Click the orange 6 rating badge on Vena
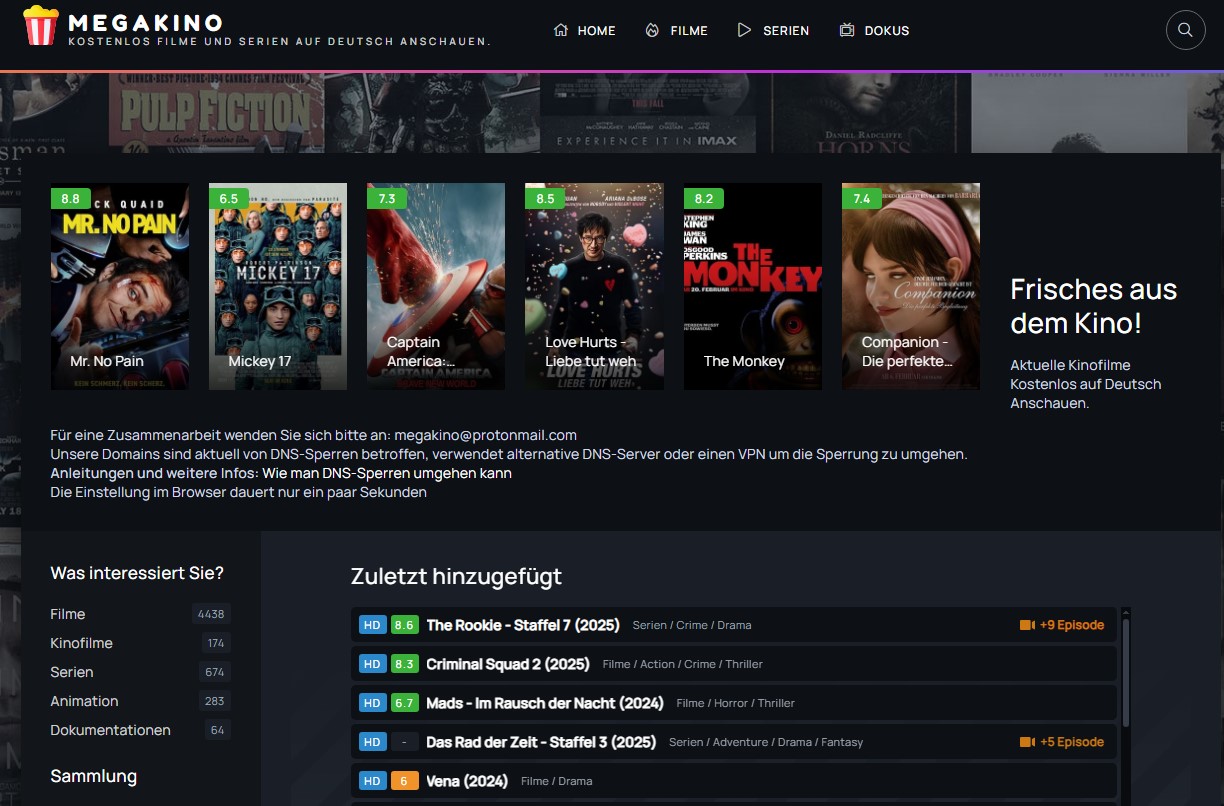This screenshot has height=806, width=1224. click(404, 781)
